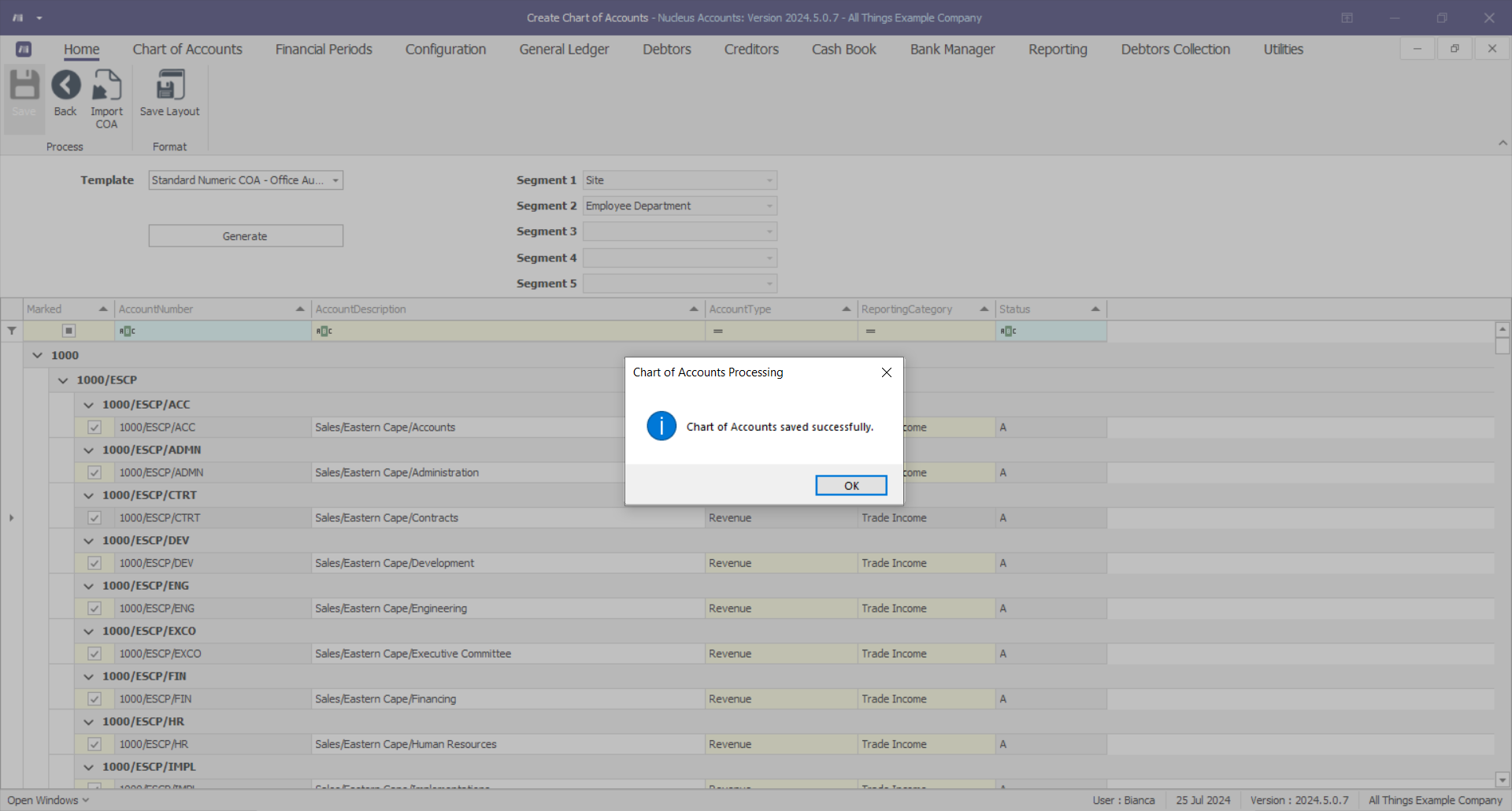
Task: Uncheck the 1000/ESCP/EXCO row checkbox
Action: pyautogui.click(x=94, y=654)
